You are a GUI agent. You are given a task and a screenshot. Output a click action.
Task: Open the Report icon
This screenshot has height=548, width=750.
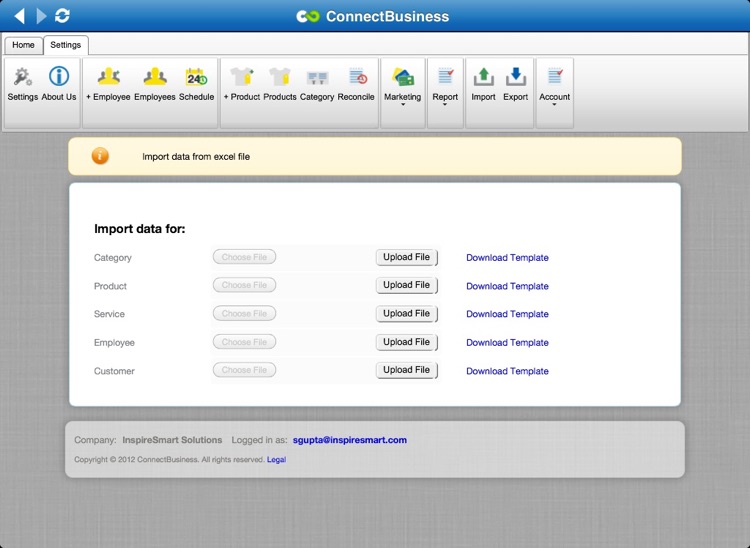pos(445,77)
